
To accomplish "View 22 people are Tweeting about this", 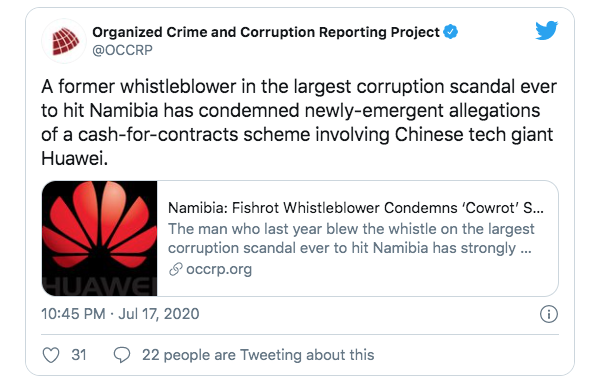I will [x=258, y=355].
